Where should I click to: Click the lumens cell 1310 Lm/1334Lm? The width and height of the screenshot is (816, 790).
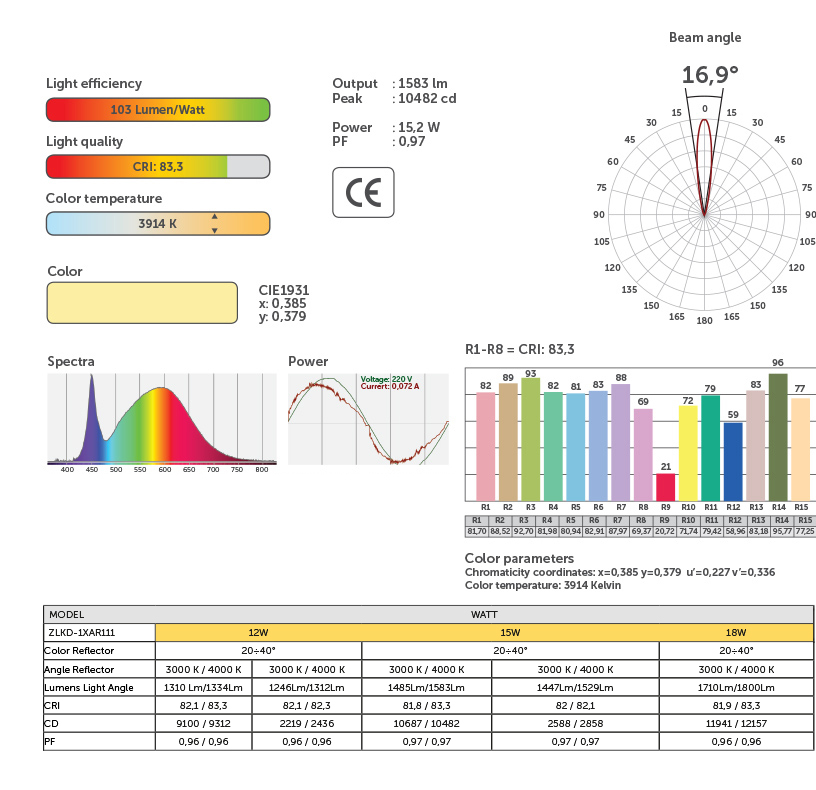(x=203, y=687)
